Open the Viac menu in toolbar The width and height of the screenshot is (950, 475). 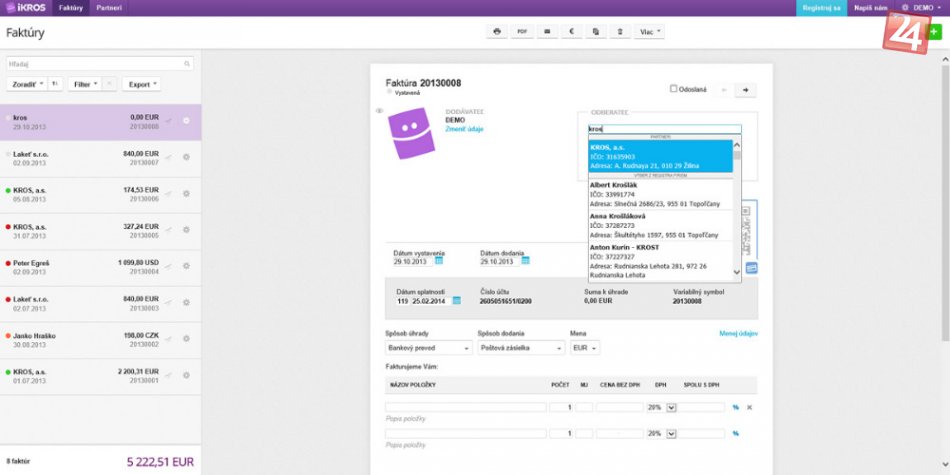(650, 32)
